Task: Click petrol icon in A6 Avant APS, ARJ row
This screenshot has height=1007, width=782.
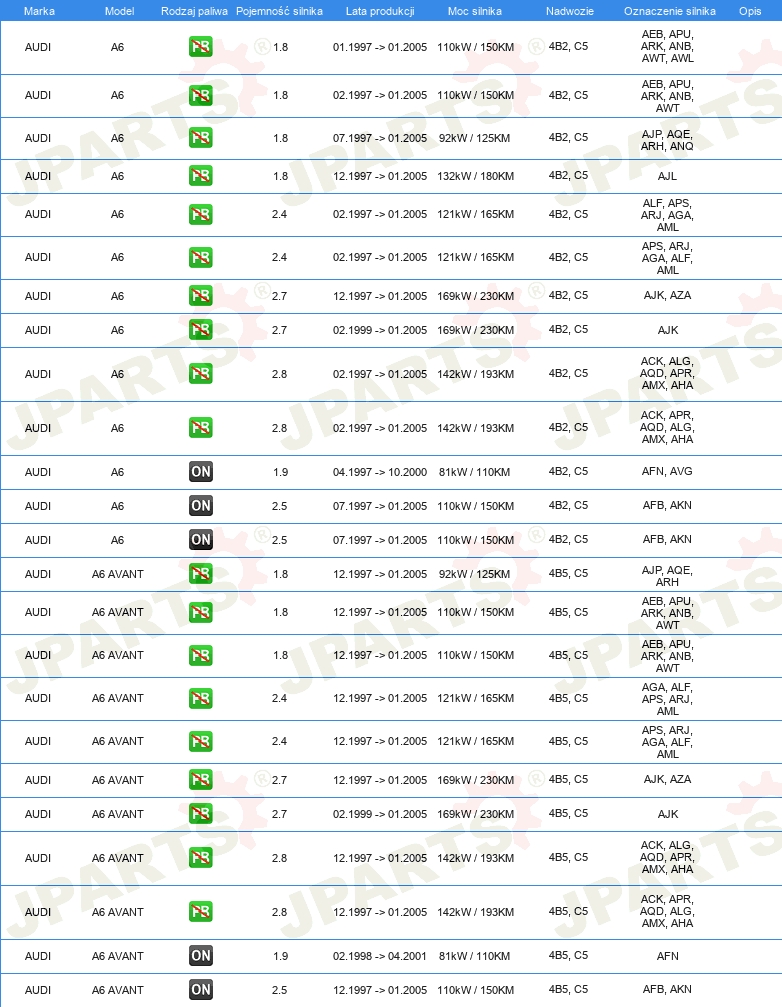Action: click(x=200, y=741)
